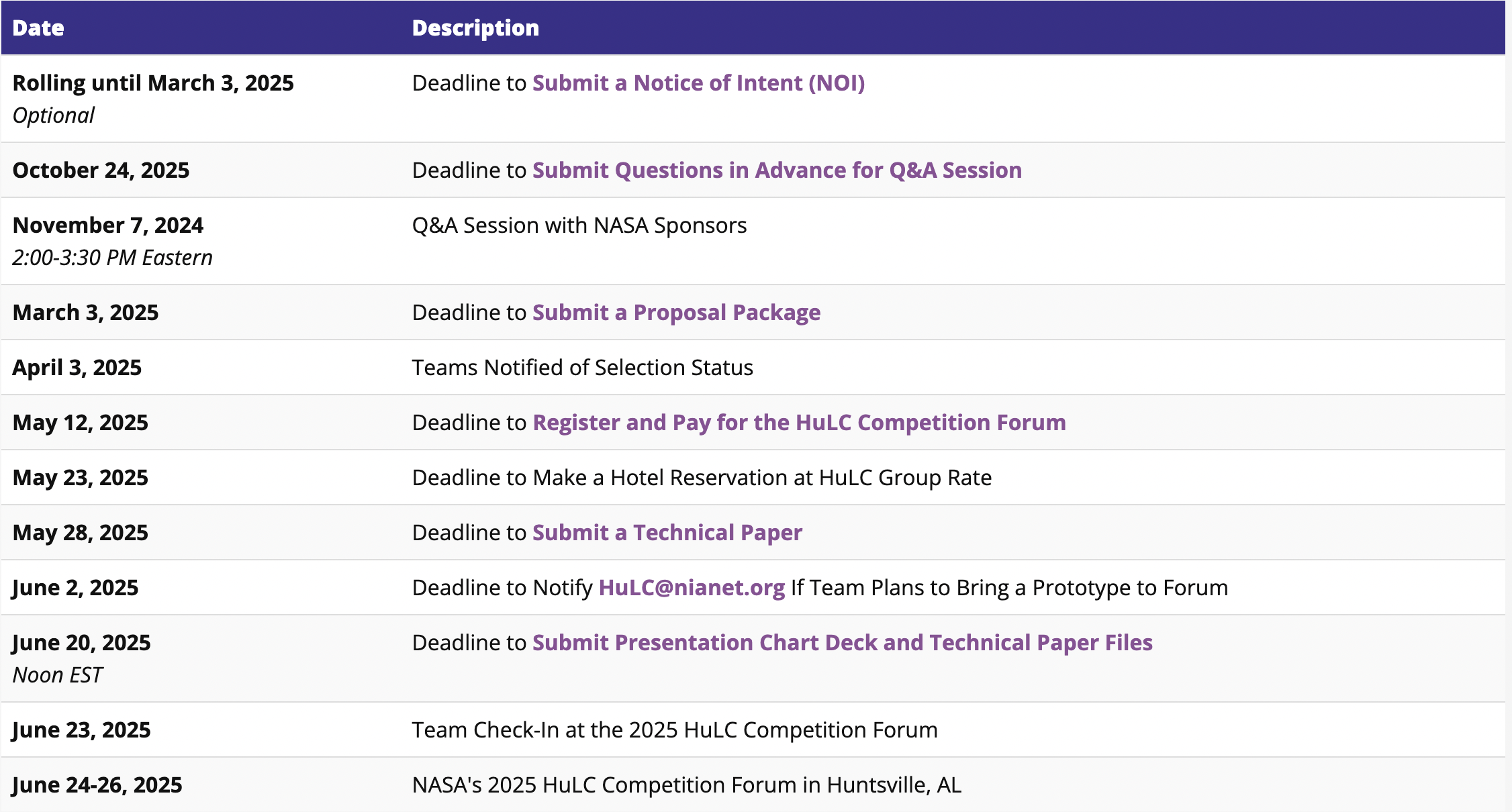This screenshot has height=812, width=1512.
Task: Click the Description column header
Action: pyautogui.click(x=475, y=28)
